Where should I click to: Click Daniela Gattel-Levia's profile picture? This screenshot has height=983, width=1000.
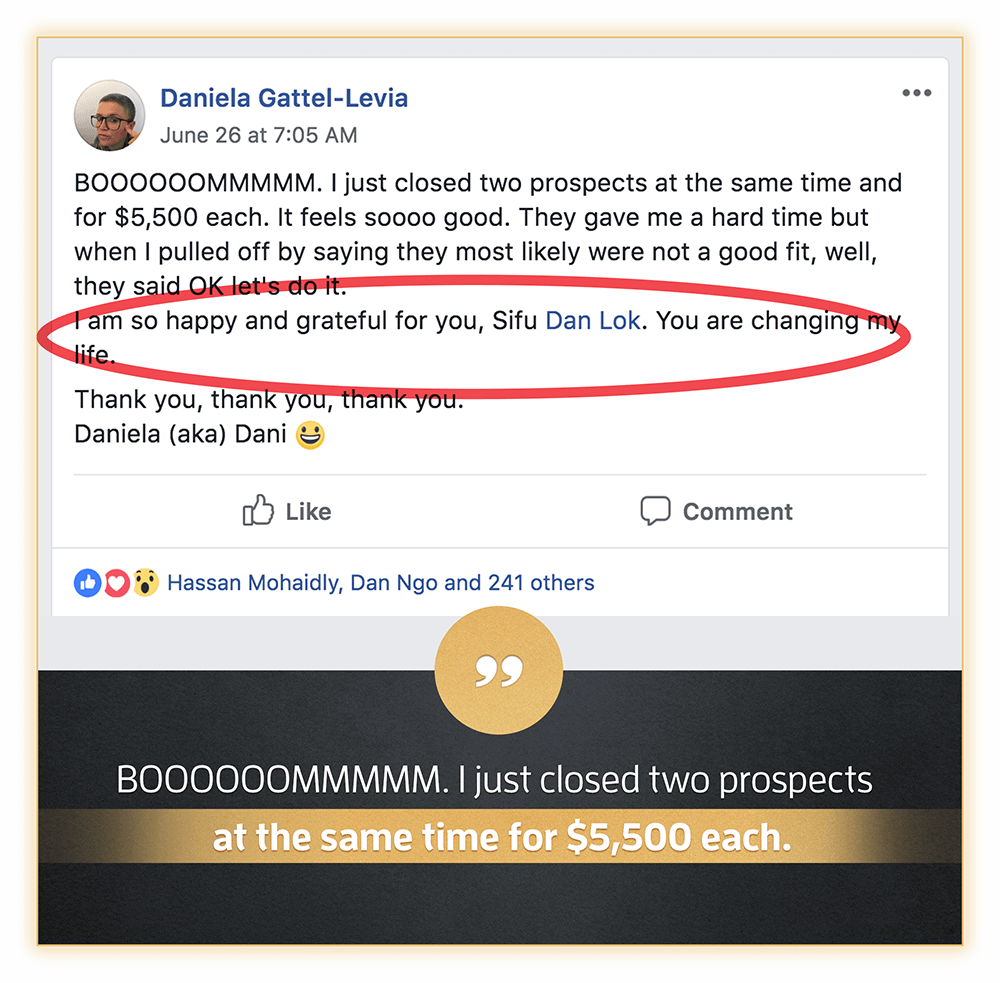pyautogui.click(x=110, y=115)
